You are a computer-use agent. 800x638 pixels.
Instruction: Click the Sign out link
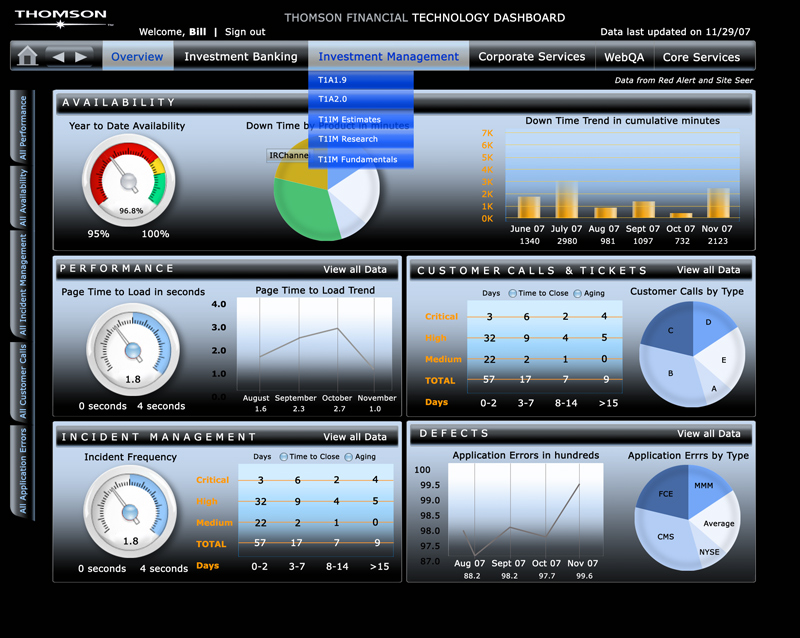click(x=245, y=32)
